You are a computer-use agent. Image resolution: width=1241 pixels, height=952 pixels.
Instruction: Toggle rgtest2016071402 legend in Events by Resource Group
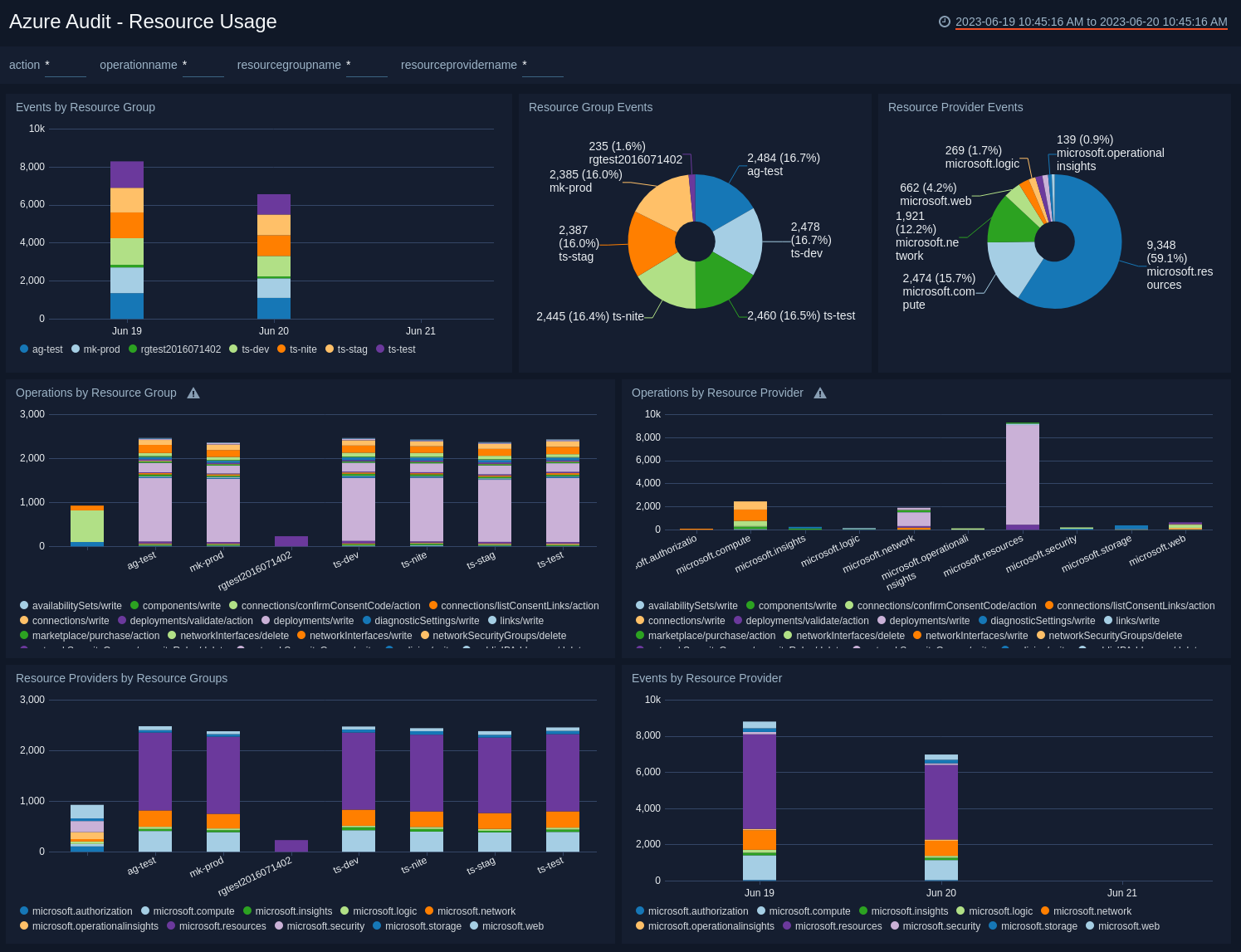174,349
